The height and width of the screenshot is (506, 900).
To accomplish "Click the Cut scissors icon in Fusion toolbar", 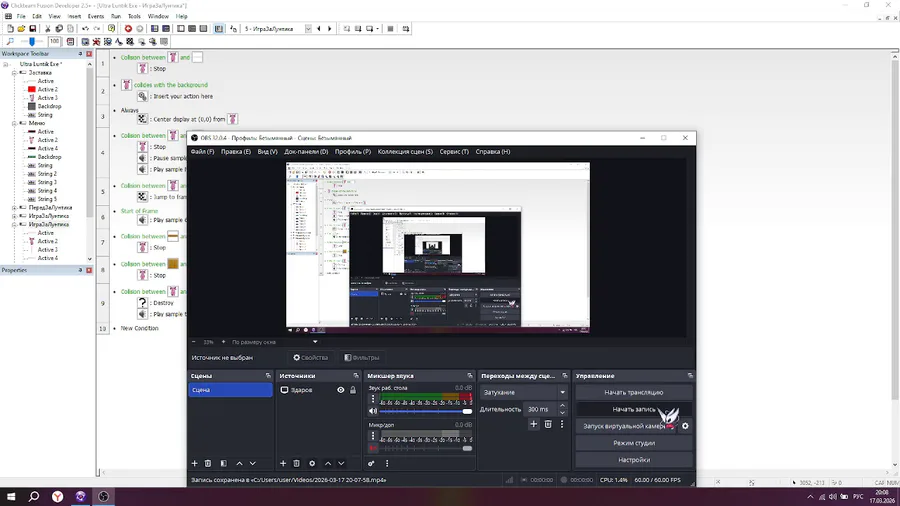I will tap(48, 29).
